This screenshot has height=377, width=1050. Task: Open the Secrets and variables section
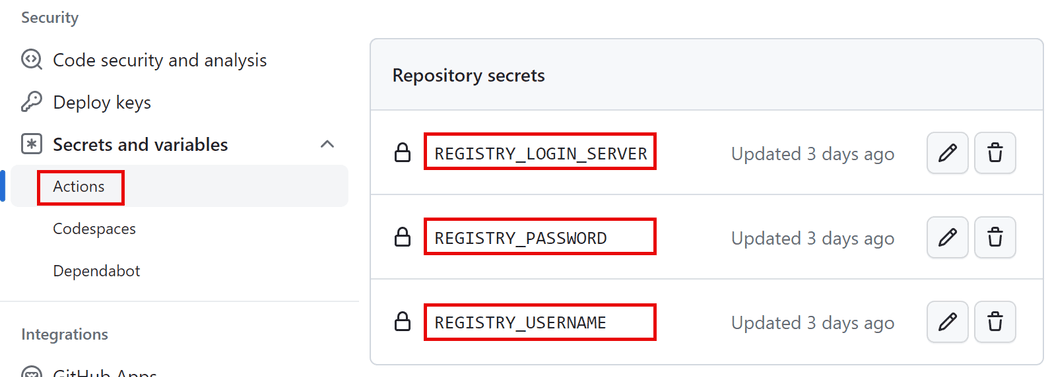click(141, 145)
